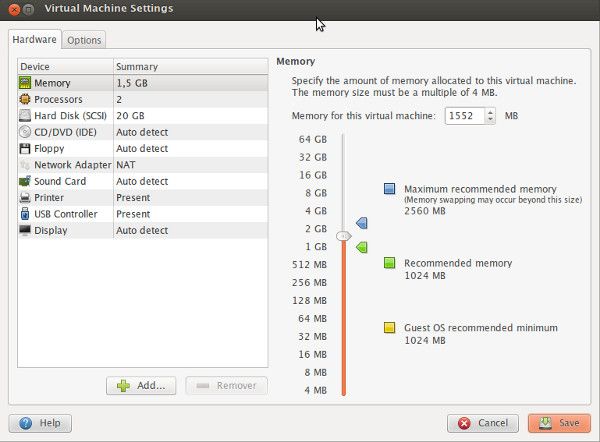The height and width of the screenshot is (442, 600).
Task: Click the Display monitor icon
Action: (25, 231)
